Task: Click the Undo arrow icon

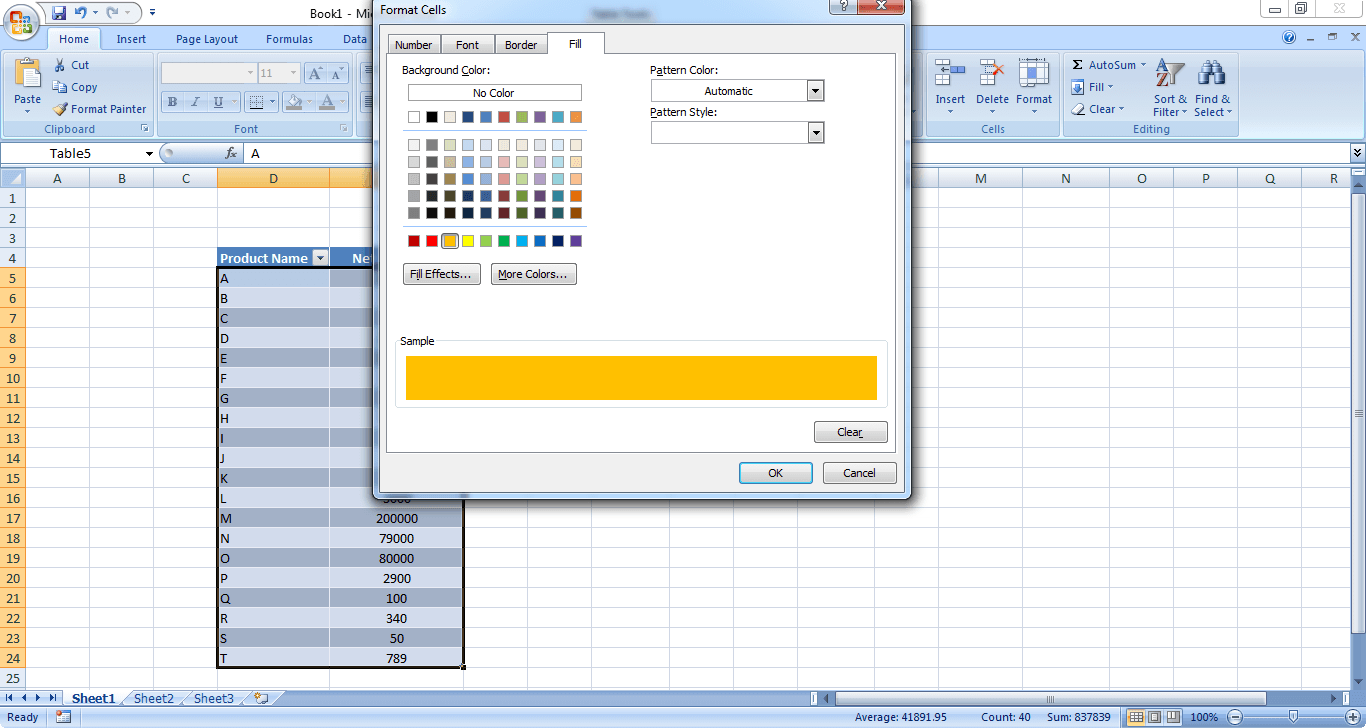Action: (81, 13)
